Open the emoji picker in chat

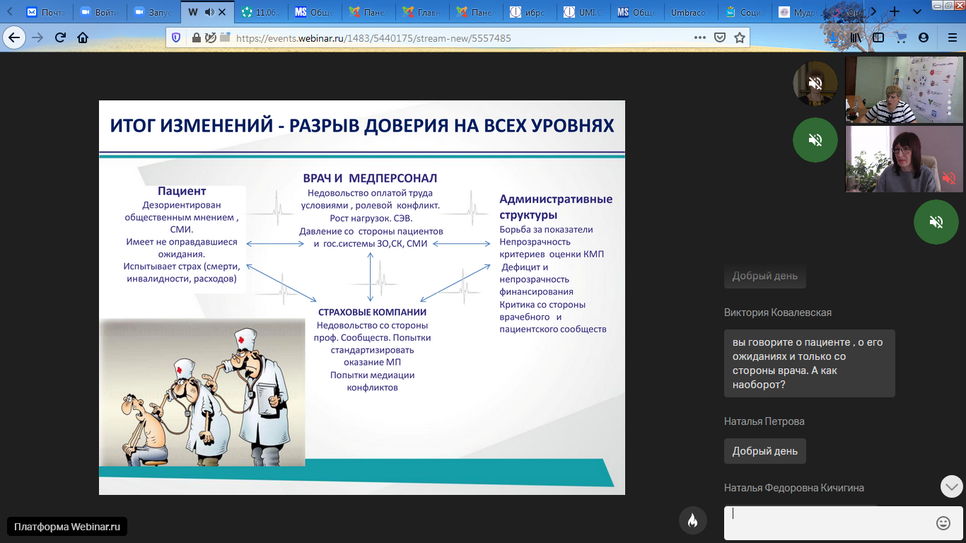943,522
